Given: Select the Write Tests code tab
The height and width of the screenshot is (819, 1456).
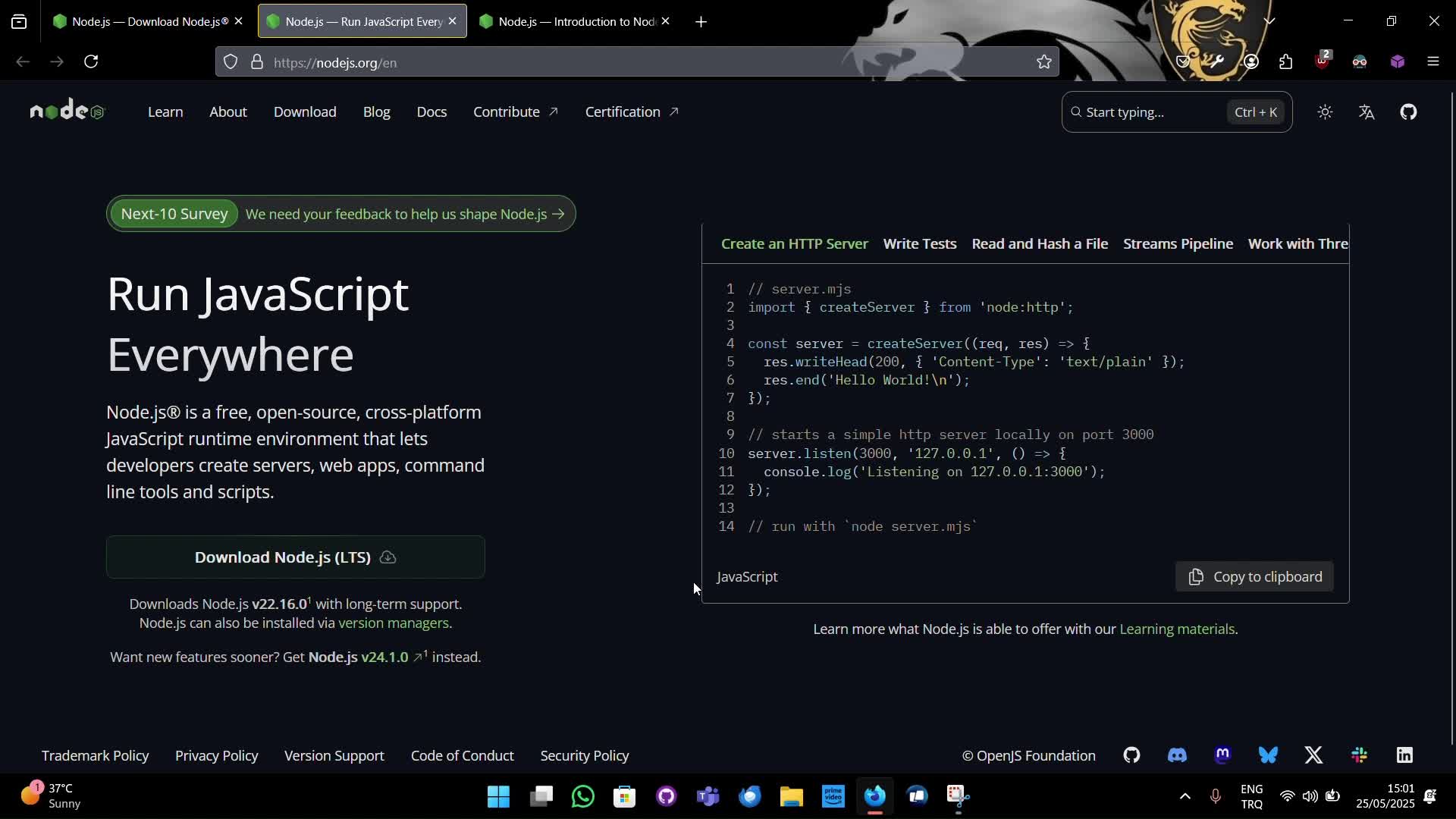Looking at the screenshot, I should coord(920,243).
